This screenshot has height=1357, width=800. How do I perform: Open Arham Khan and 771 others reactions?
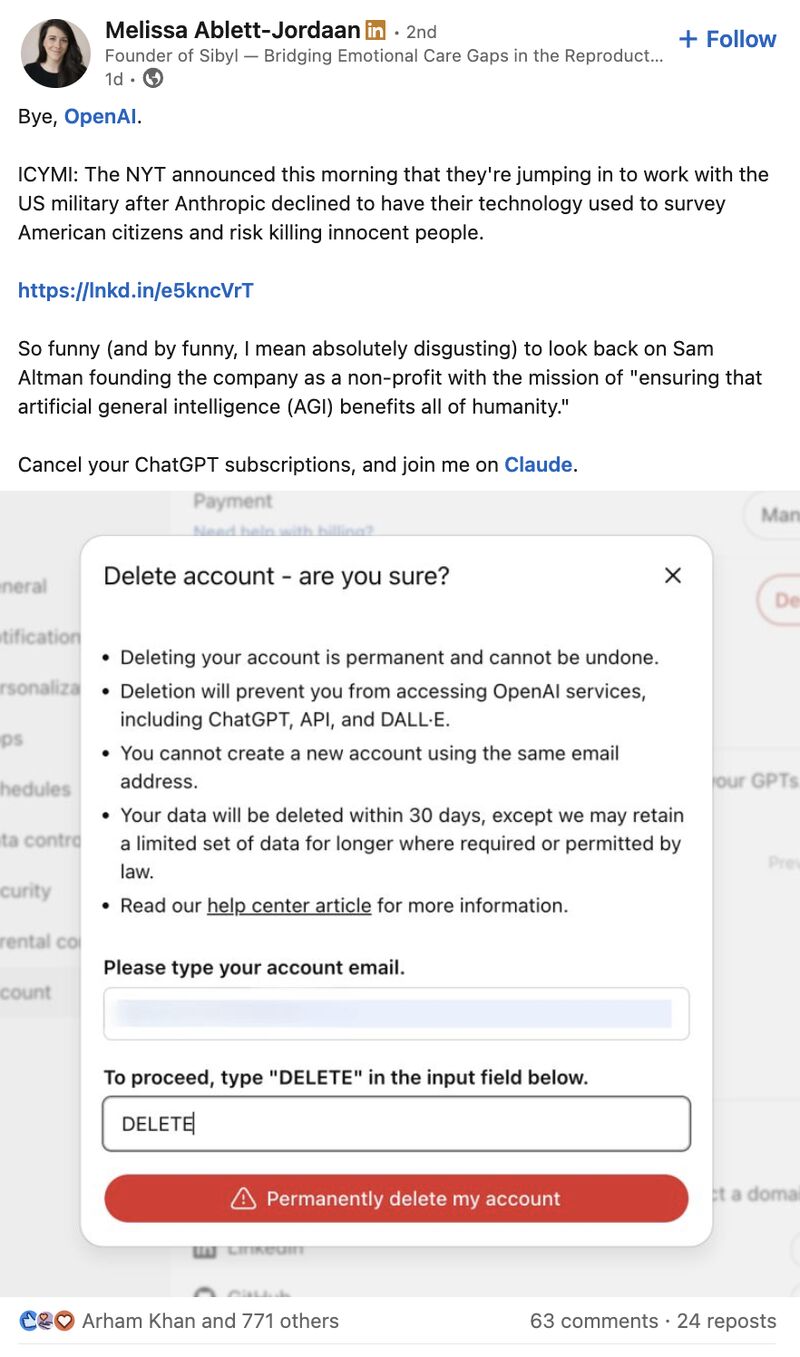[x=210, y=1321]
